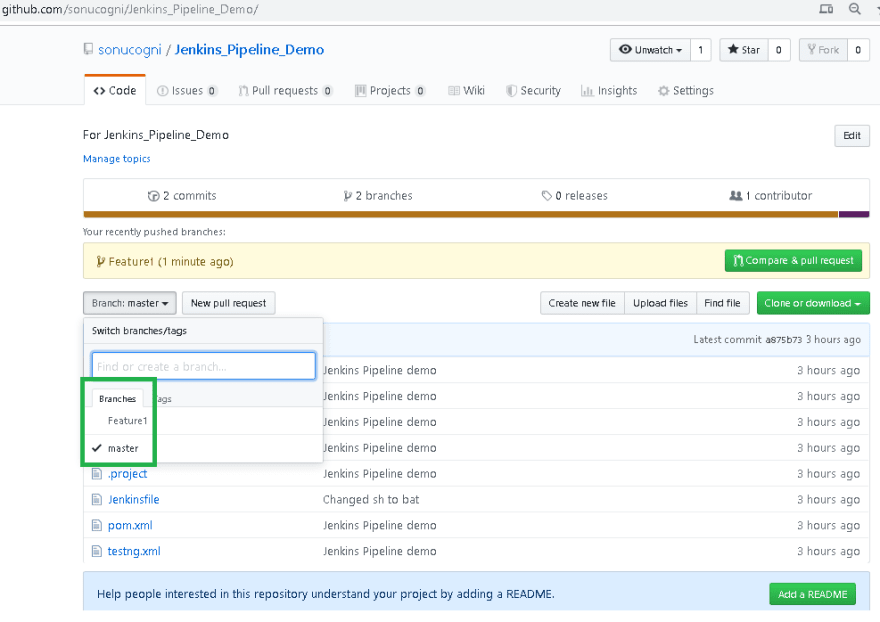Image resolution: width=880 pixels, height=622 pixels.
Task: Open the 2 branches link
Action: pos(378,196)
